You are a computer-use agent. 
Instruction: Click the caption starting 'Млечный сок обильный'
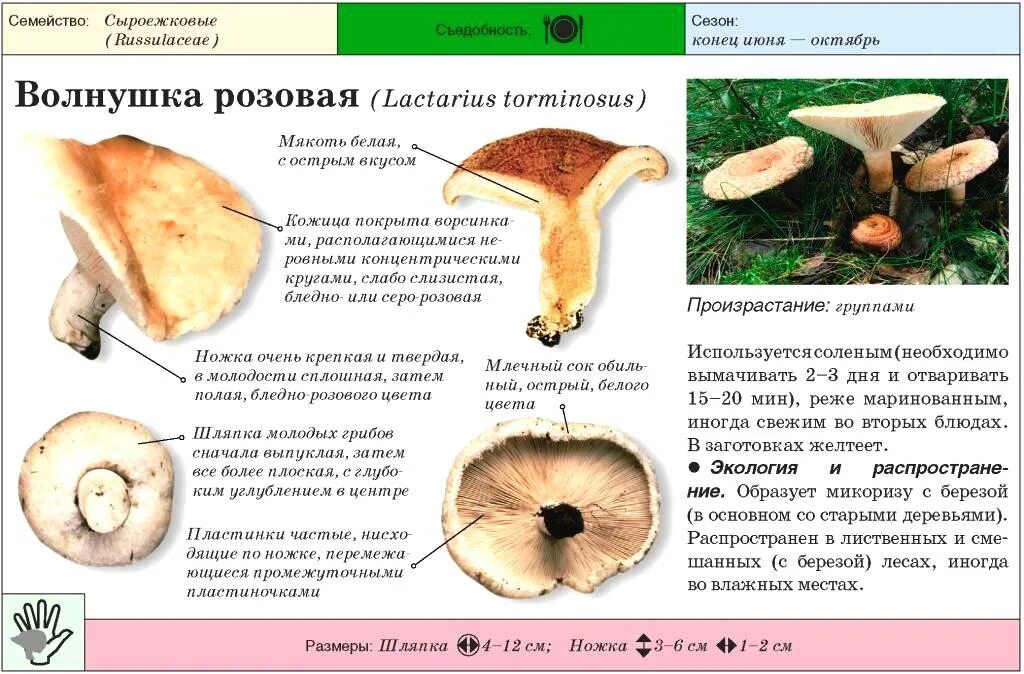[x=566, y=385]
